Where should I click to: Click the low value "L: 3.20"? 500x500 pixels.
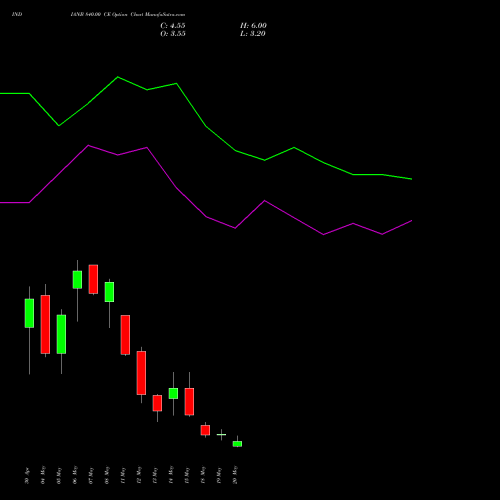pyautogui.click(x=253, y=34)
